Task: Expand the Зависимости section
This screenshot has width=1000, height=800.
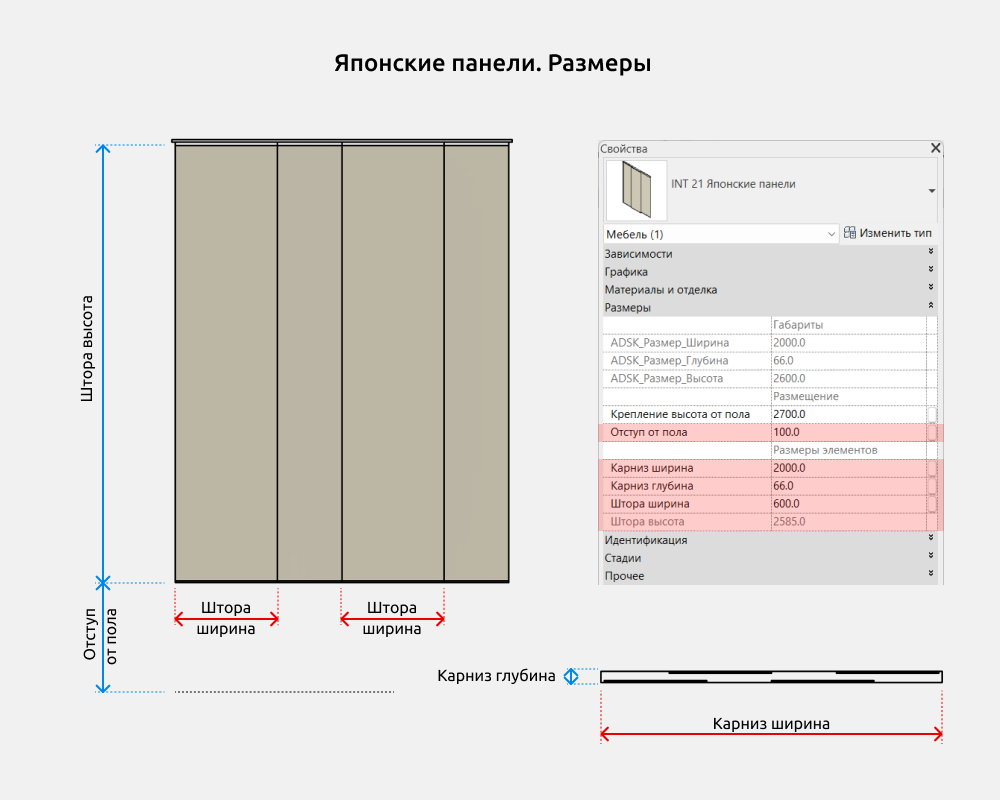Action: (930, 251)
